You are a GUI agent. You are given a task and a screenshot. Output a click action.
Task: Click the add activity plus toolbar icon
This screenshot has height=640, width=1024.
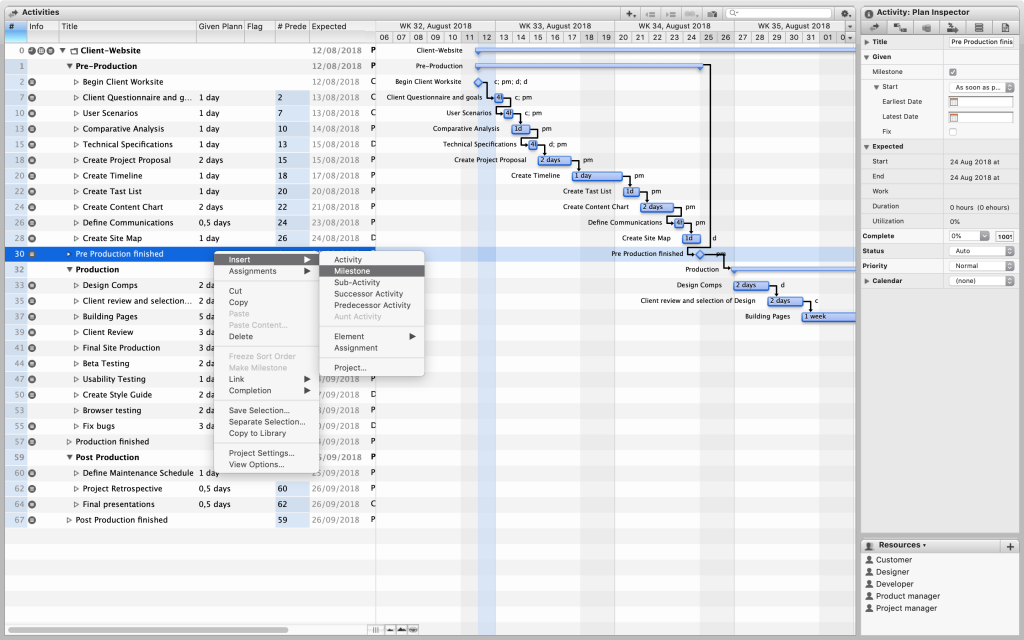(630, 13)
